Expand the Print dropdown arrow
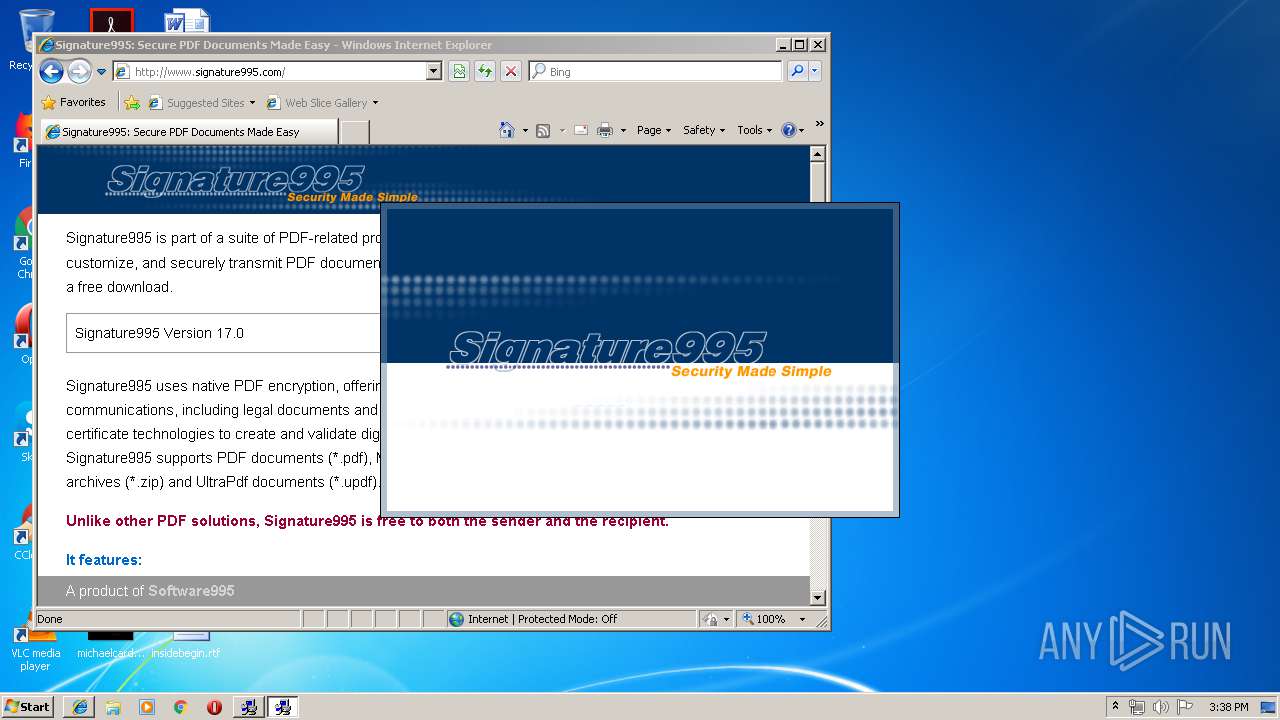 point(623,130)
